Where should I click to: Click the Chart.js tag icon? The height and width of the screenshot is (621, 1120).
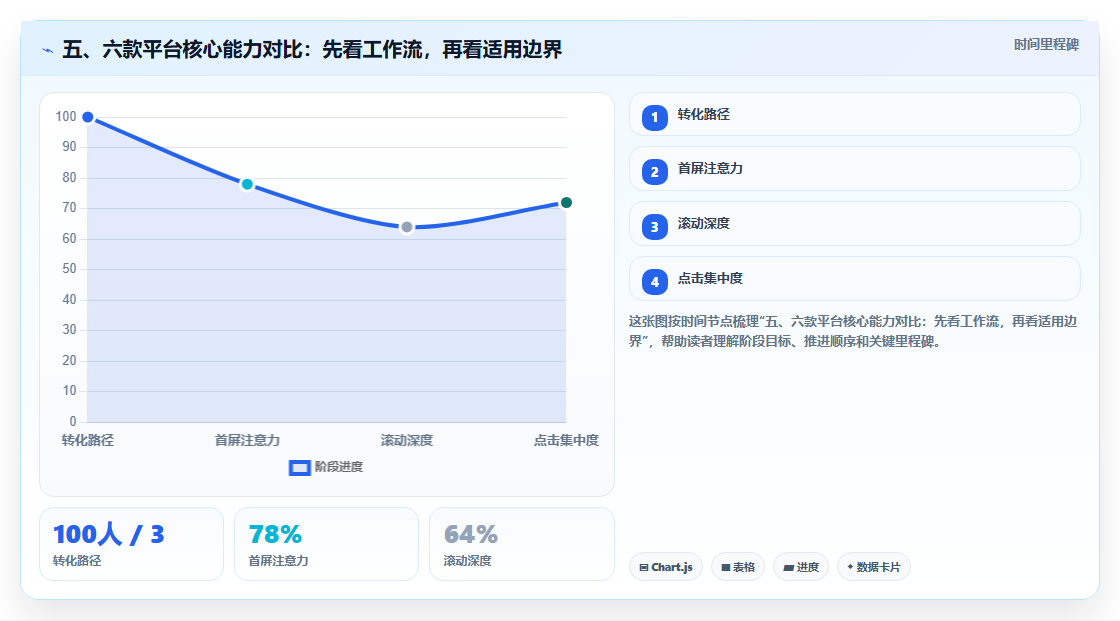(x=644, y=567)
